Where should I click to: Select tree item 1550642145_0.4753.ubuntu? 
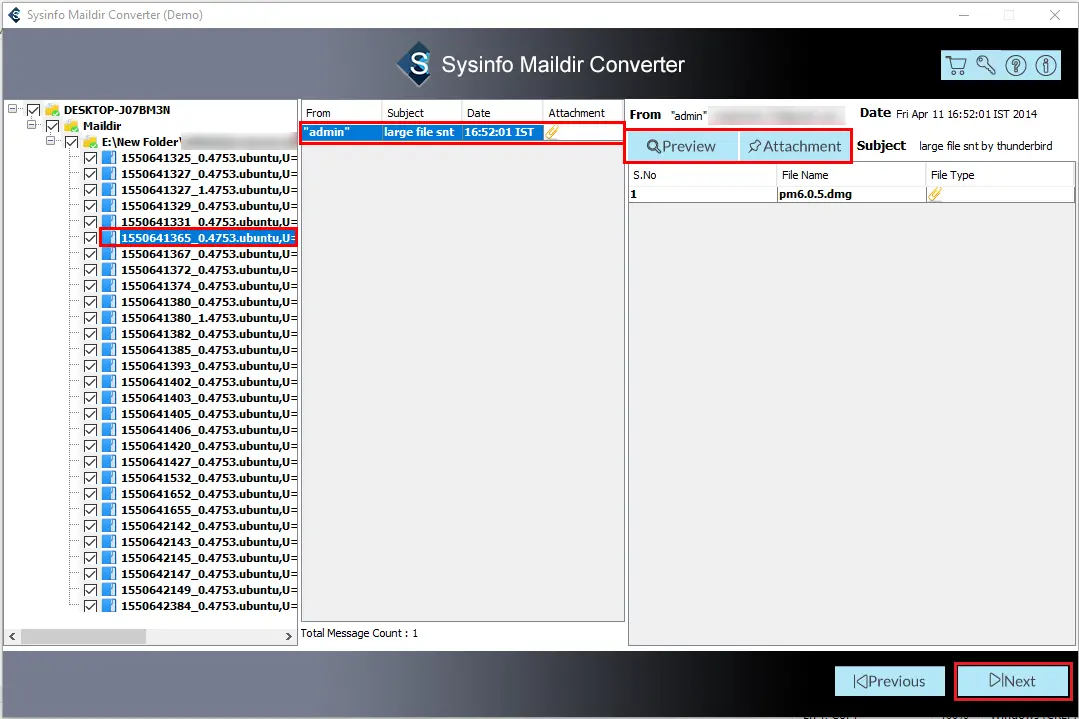click(x=209, y=558)
